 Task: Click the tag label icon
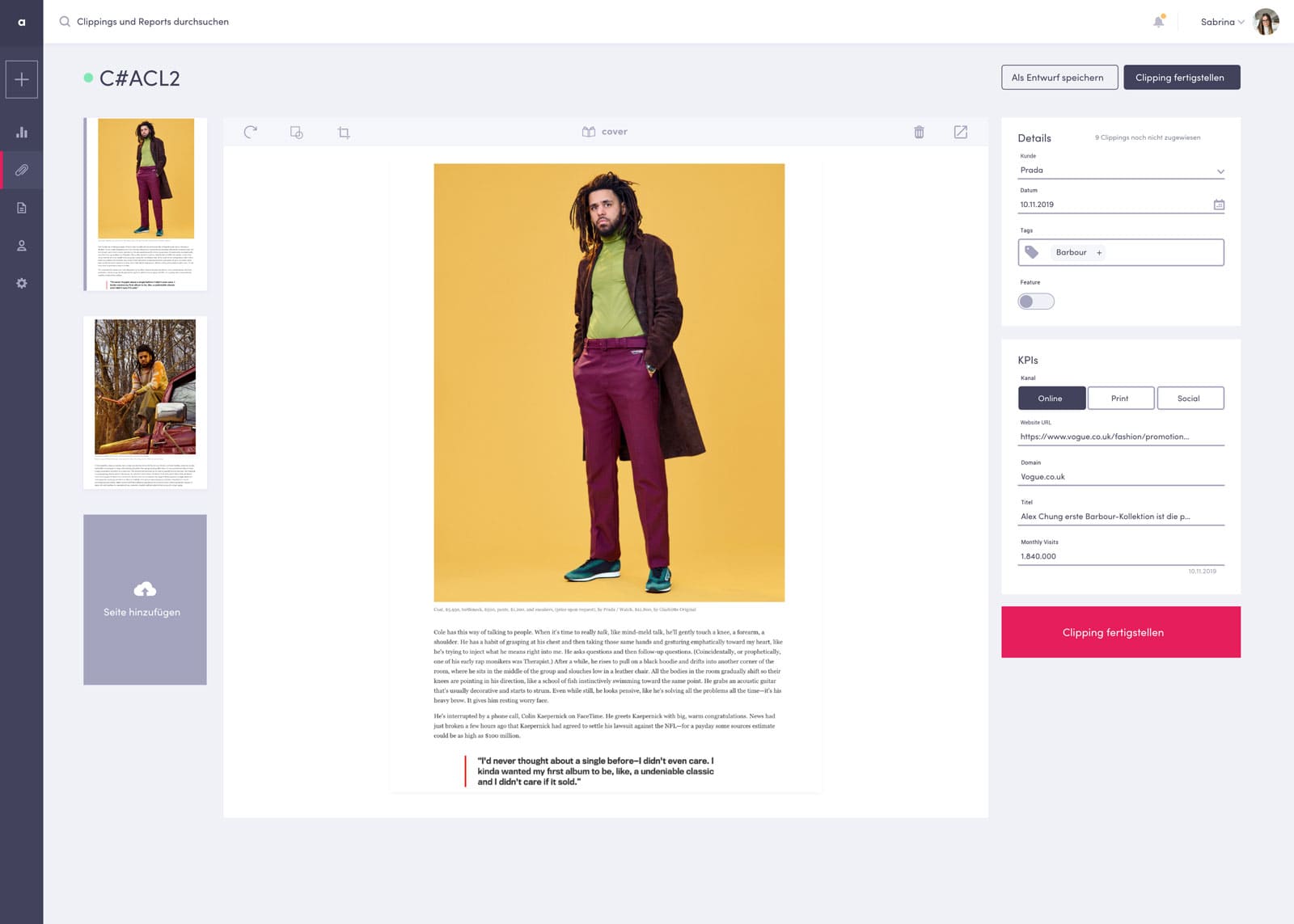1032,252
